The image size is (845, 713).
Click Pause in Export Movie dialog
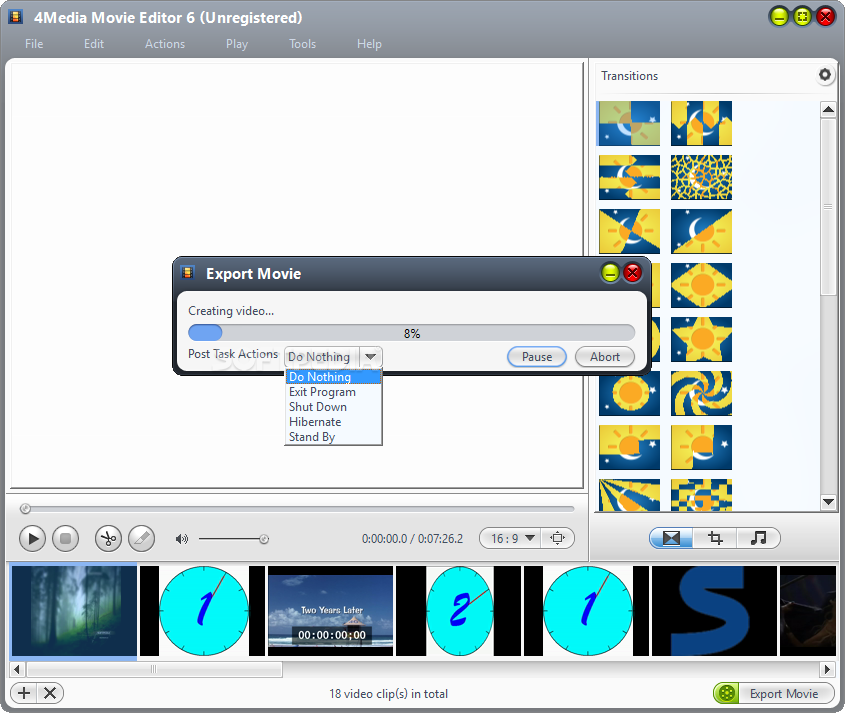click(x=537, y=357)
